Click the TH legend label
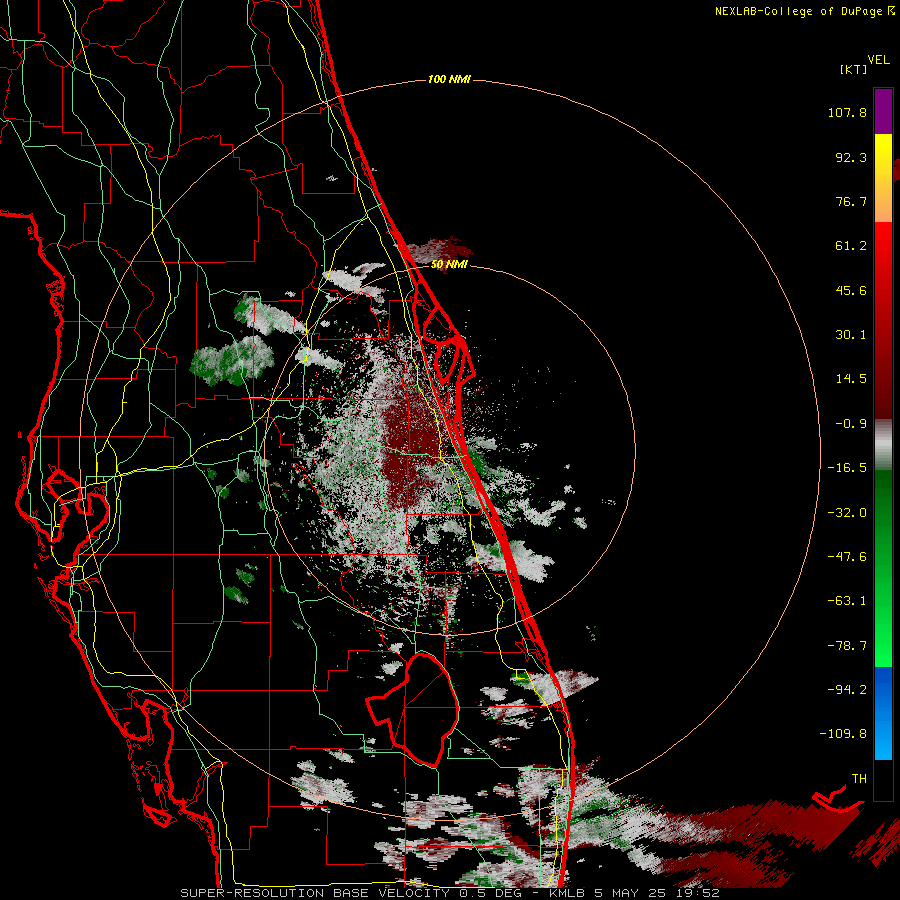Image resolution: width=900 pixels, height=900 pixels. point(859,779)
